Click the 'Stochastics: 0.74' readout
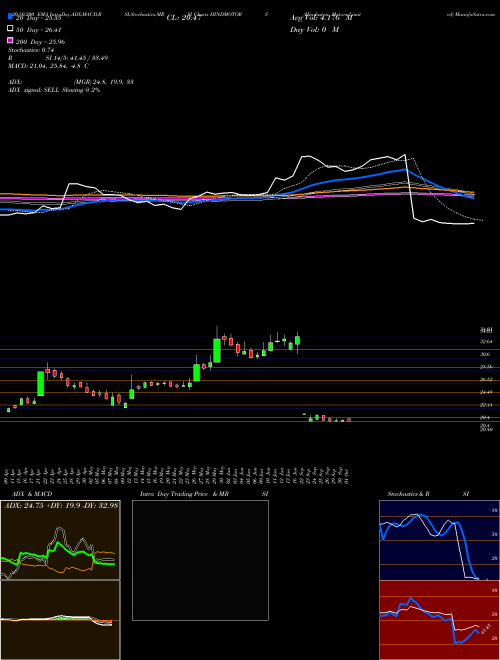The image size is (500, 660). tap(29, 50)
